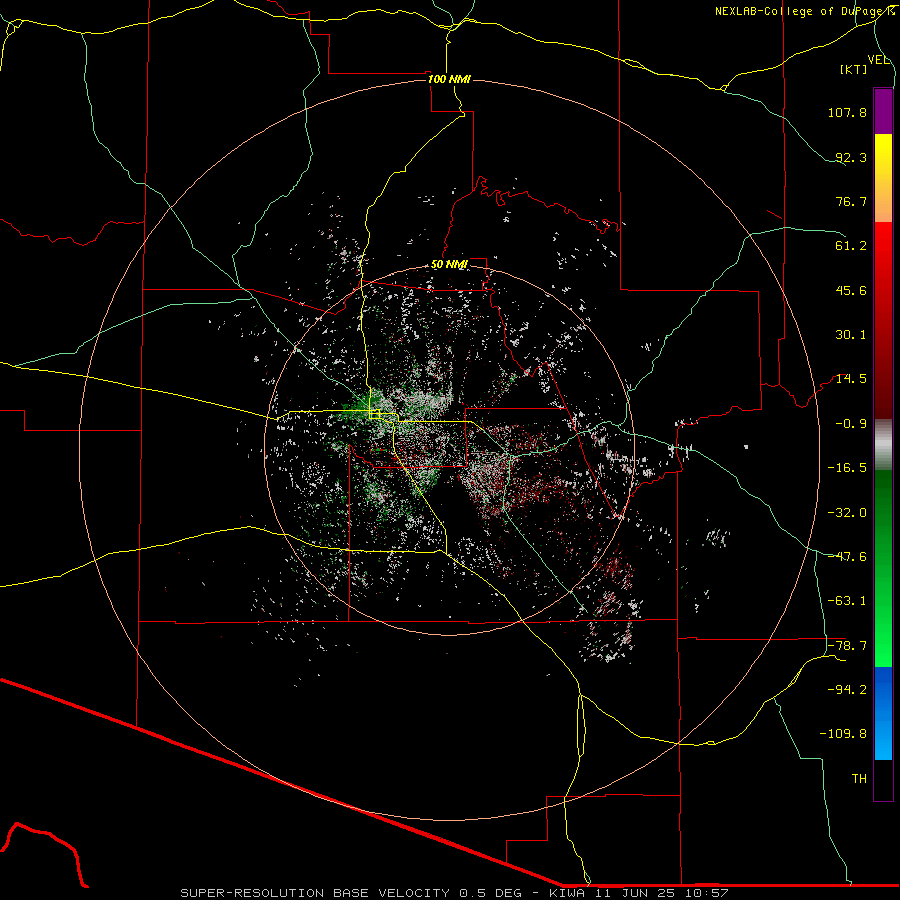Select the purple segment of the color bar
The image size is (900, 900).
[883, 111]
